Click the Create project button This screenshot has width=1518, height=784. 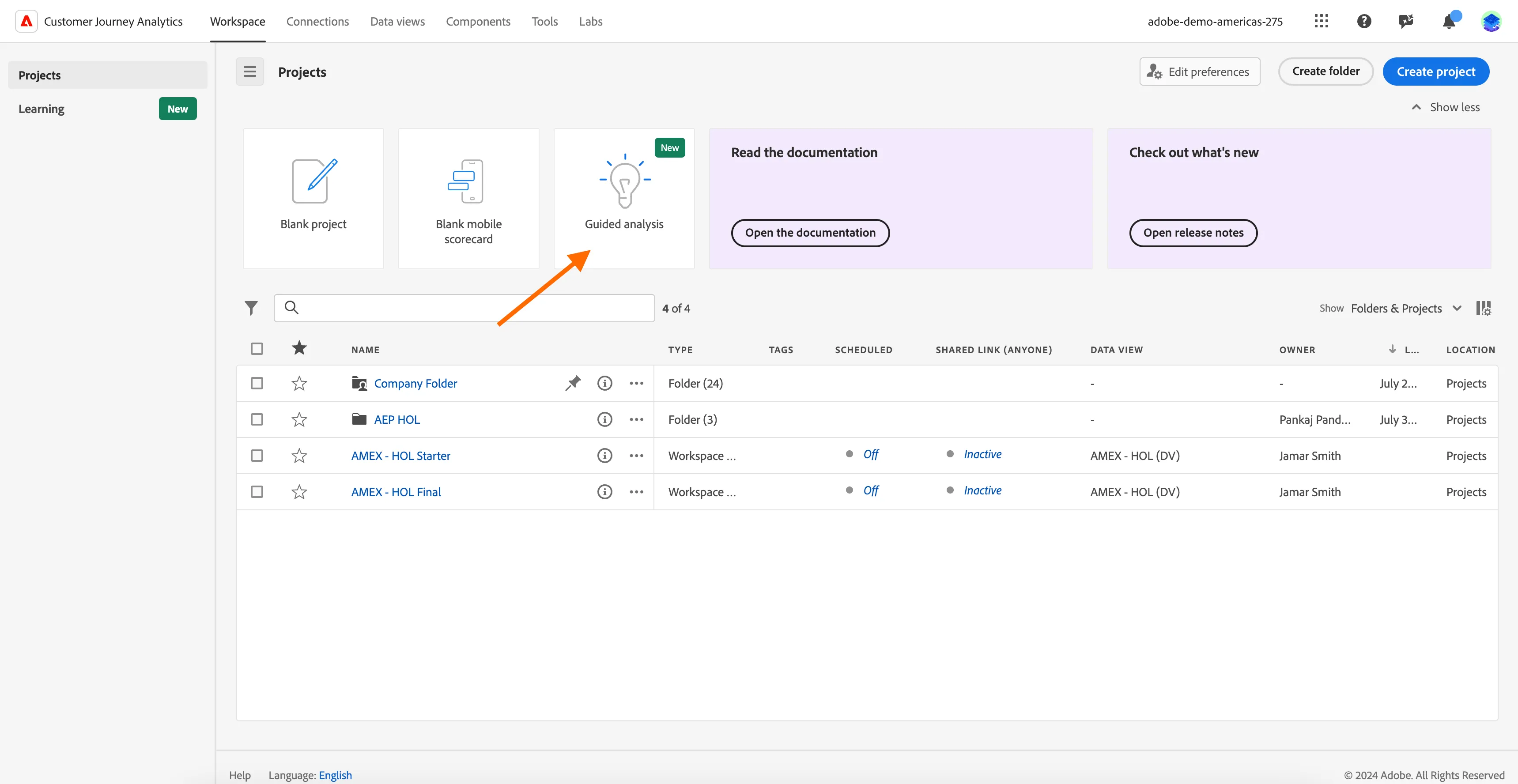1435,72
